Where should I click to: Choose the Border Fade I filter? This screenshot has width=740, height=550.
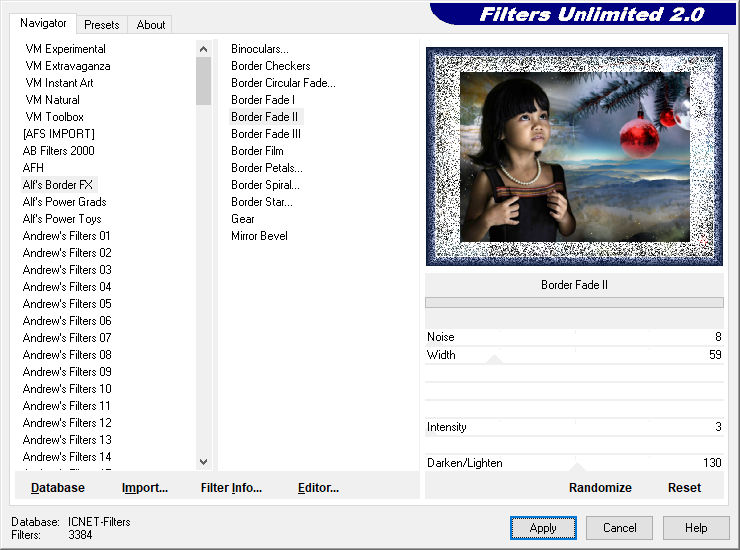[263, 100]
